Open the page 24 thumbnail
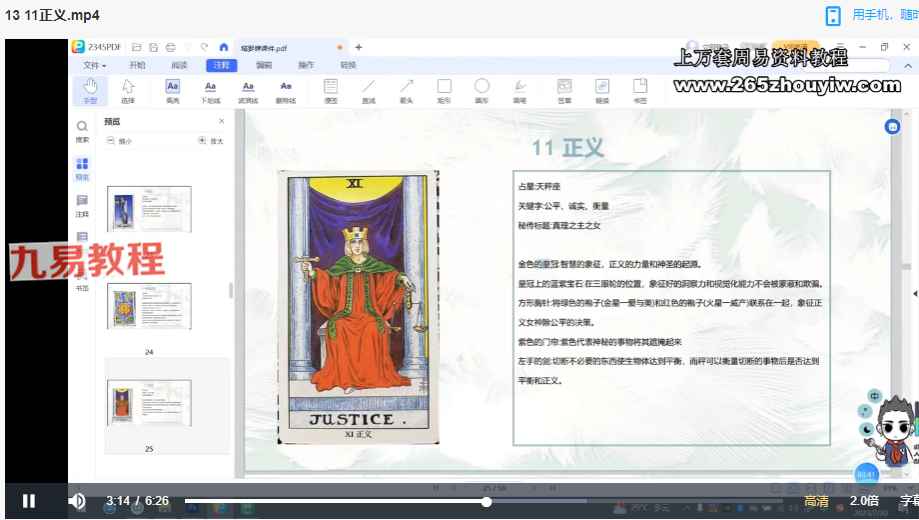Image resolution: width=919 pixels, height=520 pixels. pyautogui.click(x=149, y=307)
